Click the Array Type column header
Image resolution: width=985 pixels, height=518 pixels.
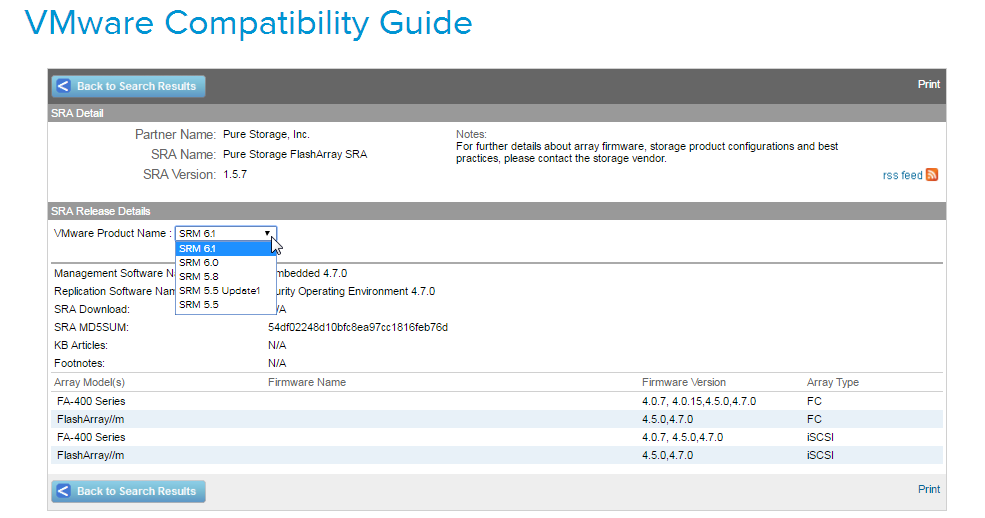[832, 382]
